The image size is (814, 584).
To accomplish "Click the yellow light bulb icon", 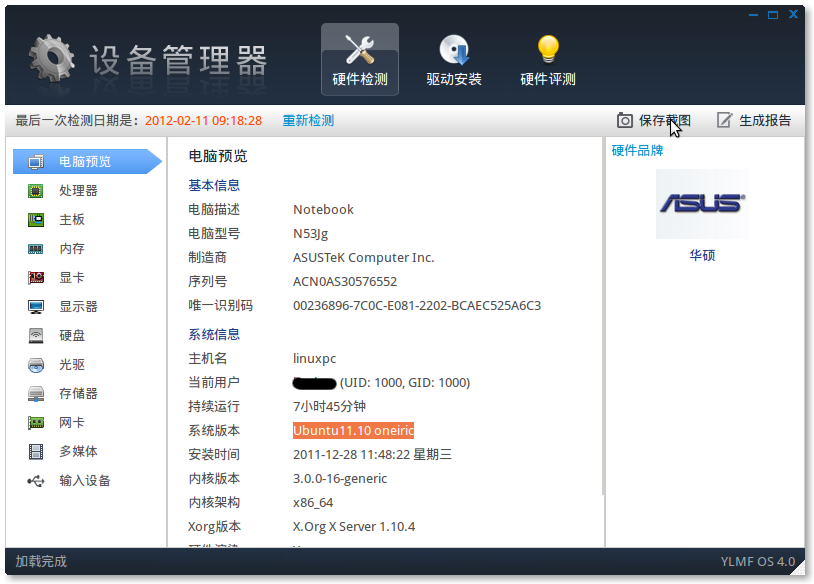I will tap(548, 49).
